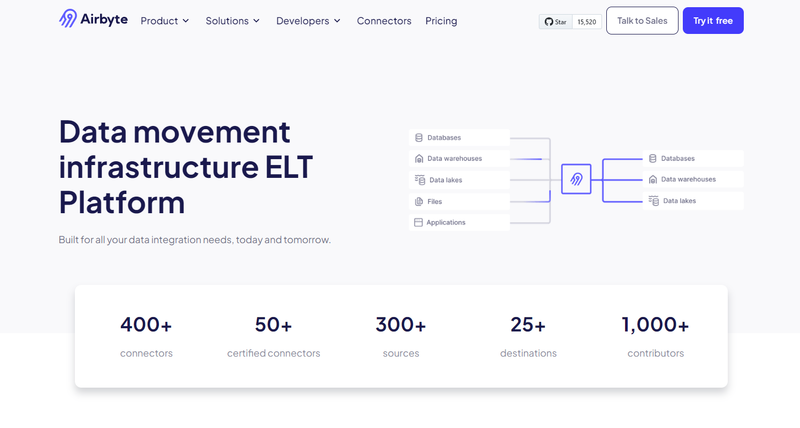Click the sources label under 300+

click(401, 353)
